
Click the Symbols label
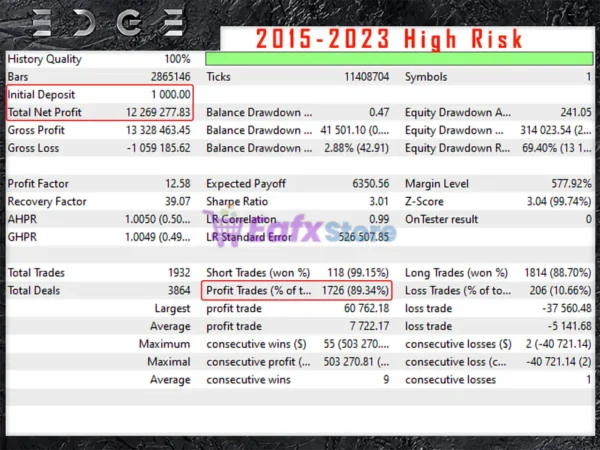coord(426,77)
